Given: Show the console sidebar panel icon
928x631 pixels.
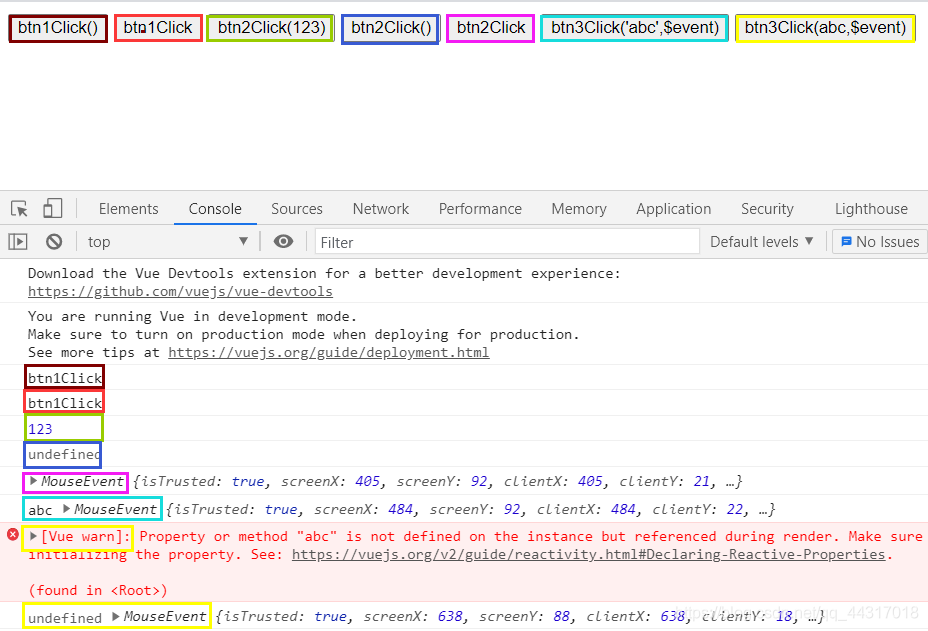Looking at the screenshot, I should pos(18,242).
